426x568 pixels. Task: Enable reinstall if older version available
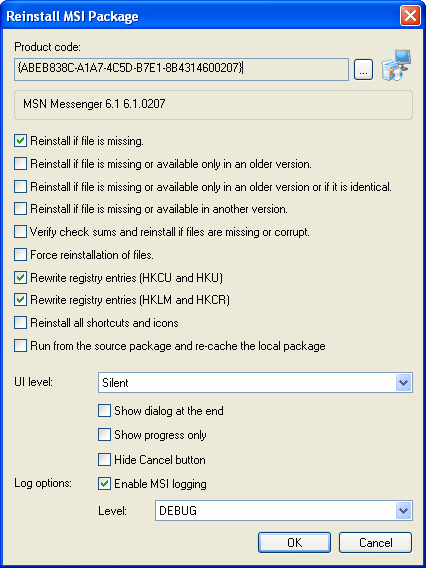[21, 164]
